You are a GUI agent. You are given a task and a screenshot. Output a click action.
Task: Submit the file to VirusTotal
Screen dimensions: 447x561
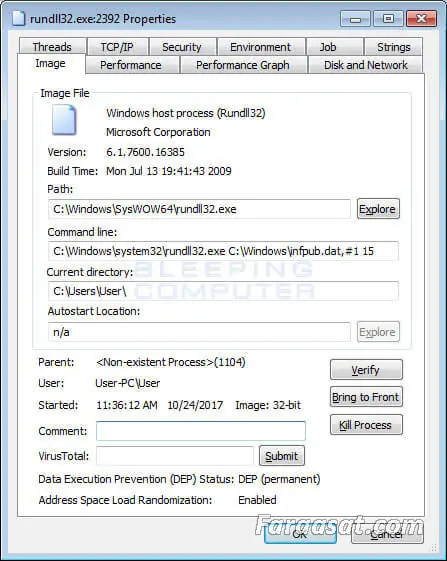(282, 456)
